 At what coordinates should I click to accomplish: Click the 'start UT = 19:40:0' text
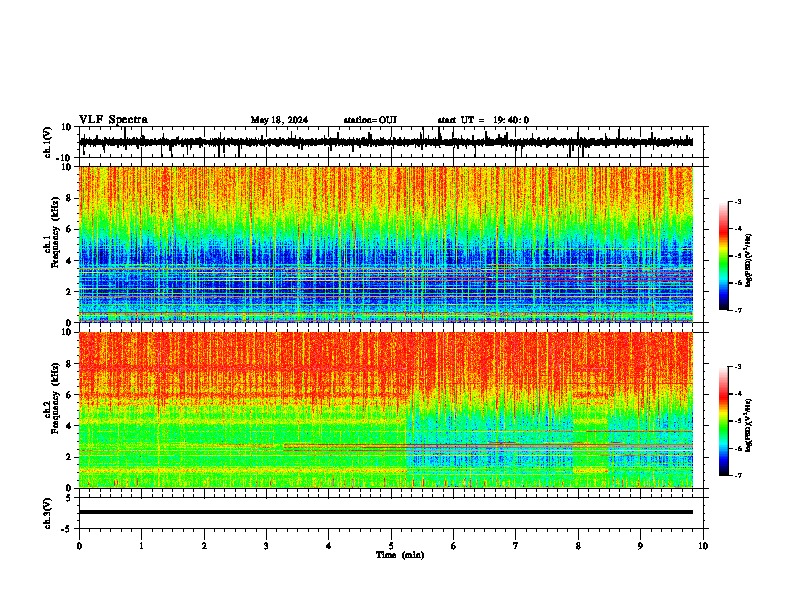coord(483,120)
